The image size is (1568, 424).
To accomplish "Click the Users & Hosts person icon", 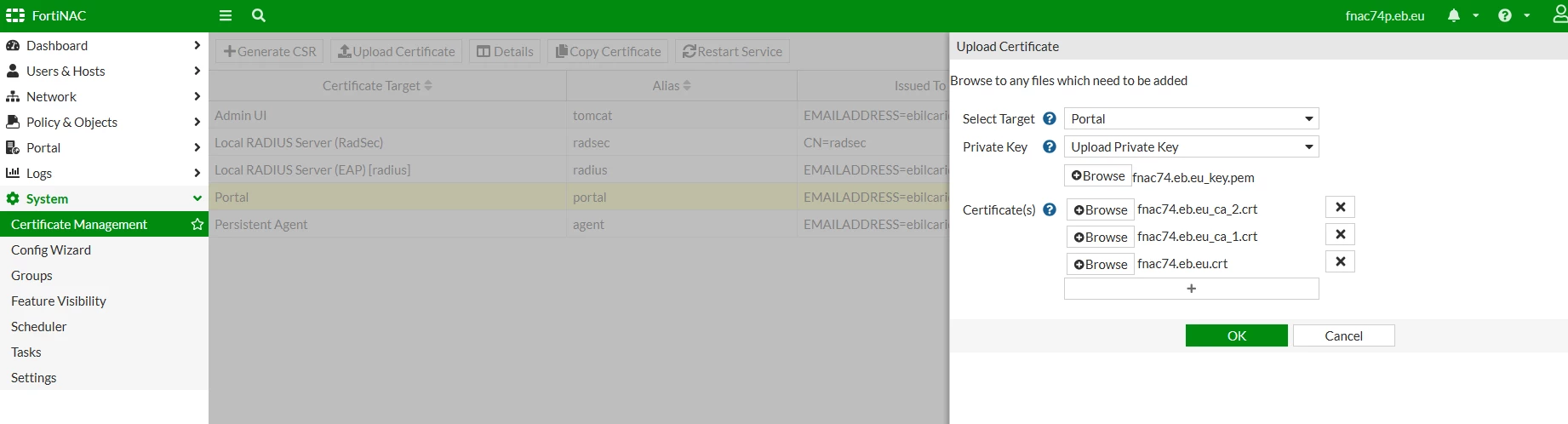I will (13, 72).
